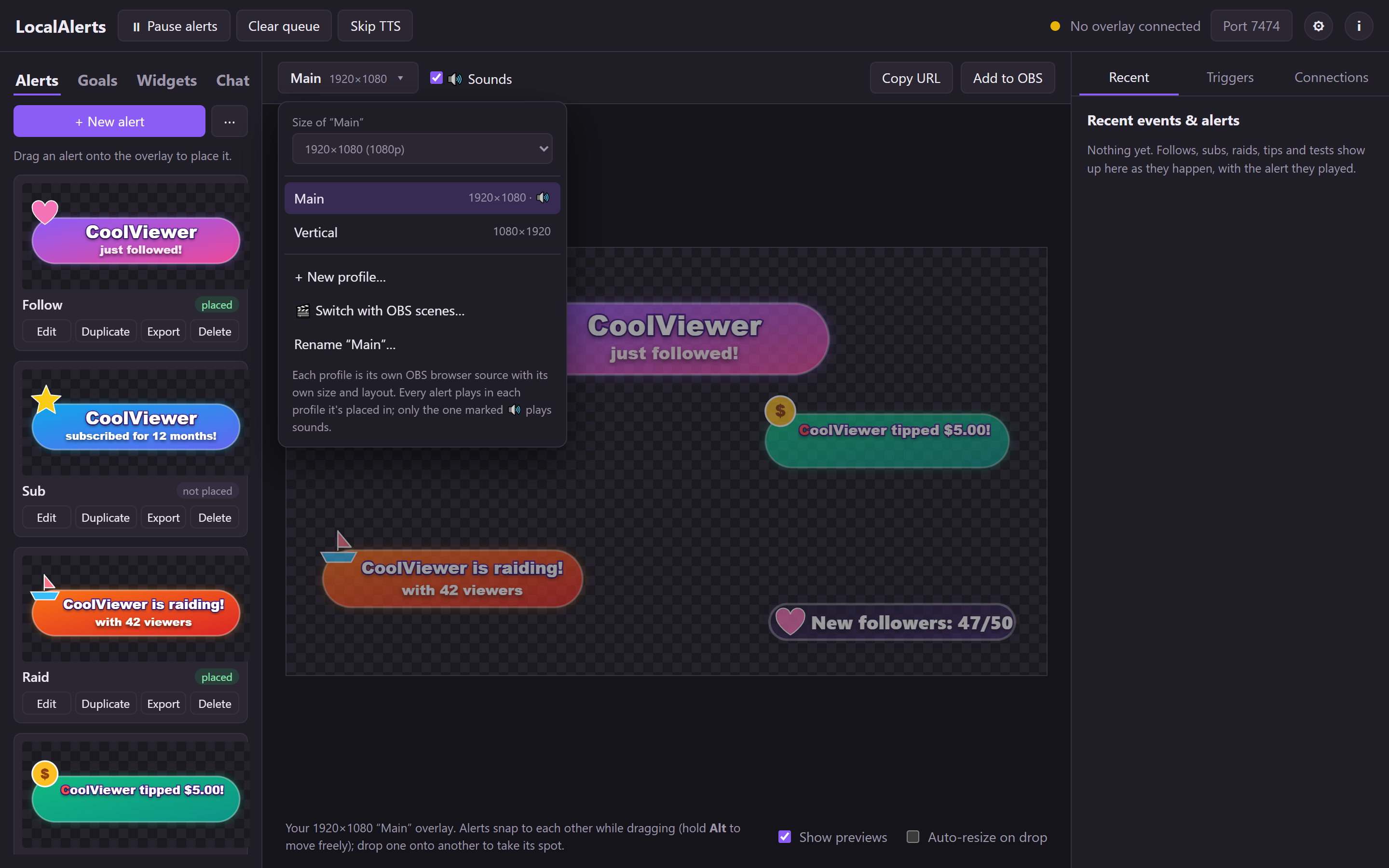
Task: Click the yellow star on Sub card preview
Action: [x=46, y=400]
